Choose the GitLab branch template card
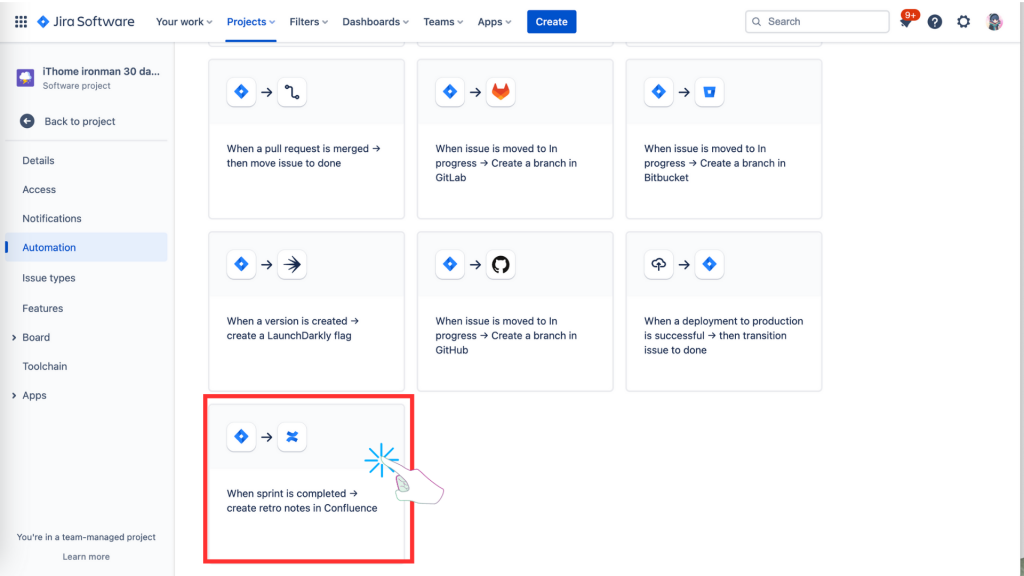The width and height of the screenshot is (1024, 576). [515, 139]
